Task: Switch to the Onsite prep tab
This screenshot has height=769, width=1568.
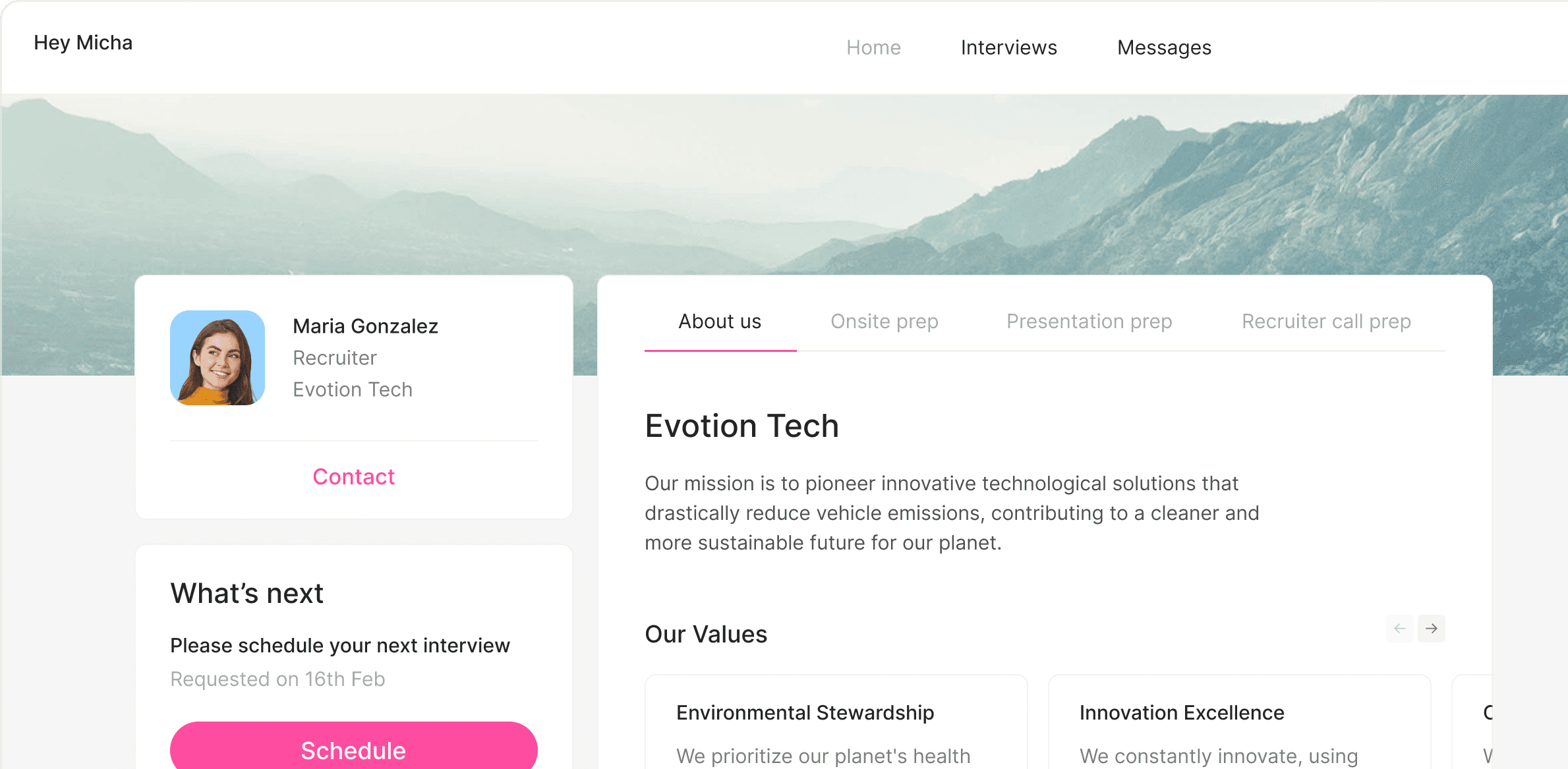Action: [884, 322]
